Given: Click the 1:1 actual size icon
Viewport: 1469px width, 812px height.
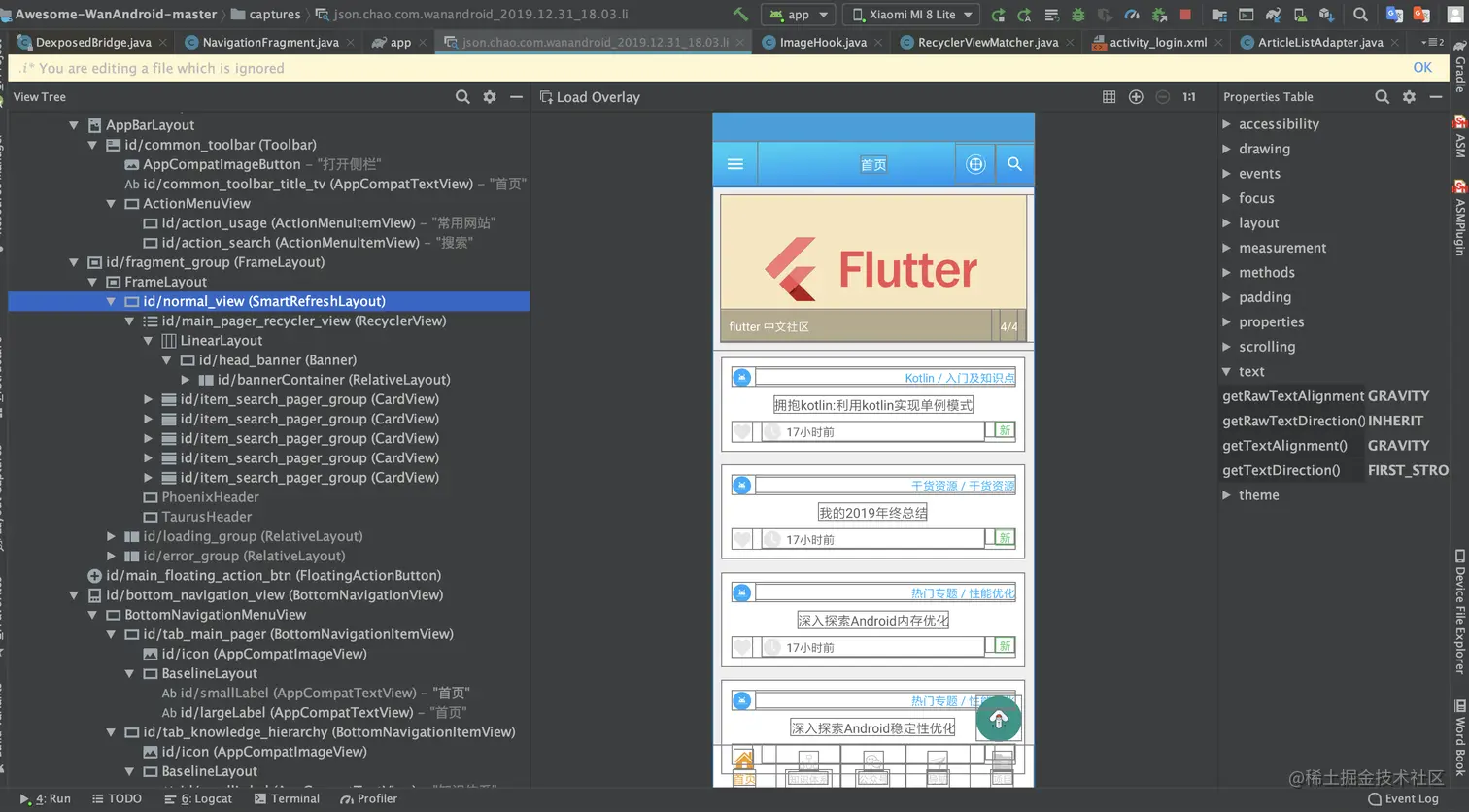Looking at the screenshot, I should pyautogui.click(x=1188, y=97).
